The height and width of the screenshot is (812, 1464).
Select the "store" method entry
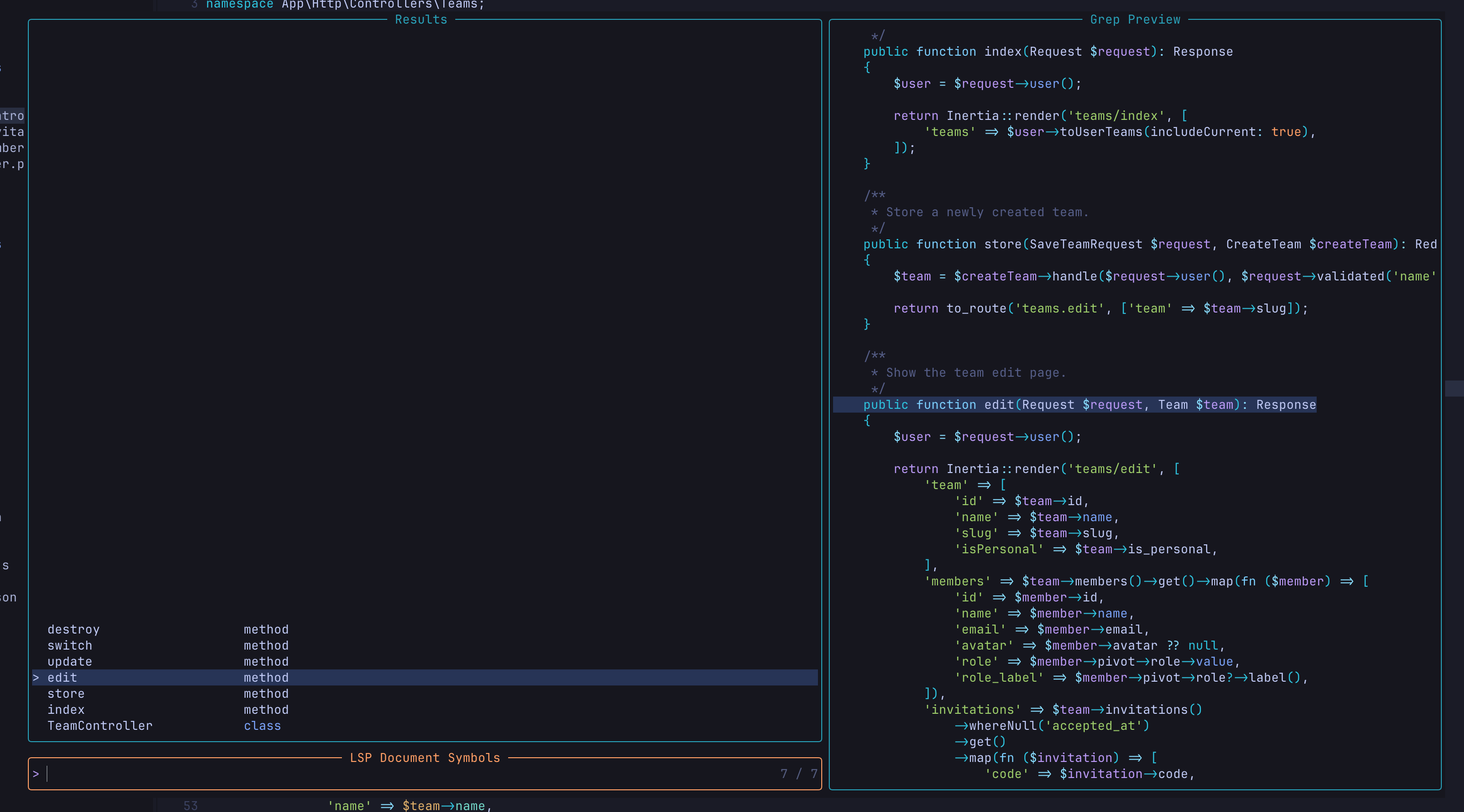click(66, 693)
